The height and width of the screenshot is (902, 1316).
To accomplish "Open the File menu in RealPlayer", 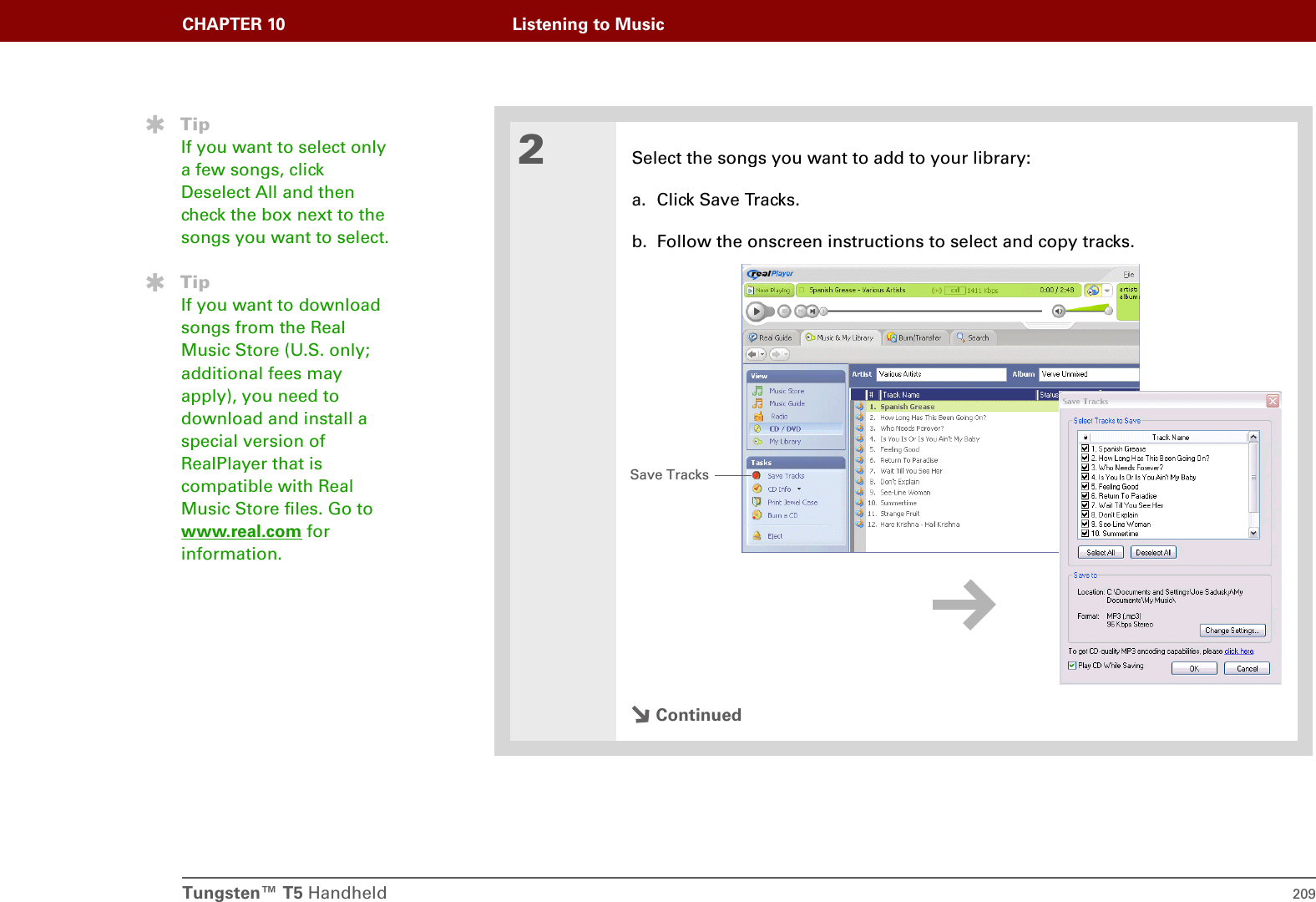I will [1128, 274].
